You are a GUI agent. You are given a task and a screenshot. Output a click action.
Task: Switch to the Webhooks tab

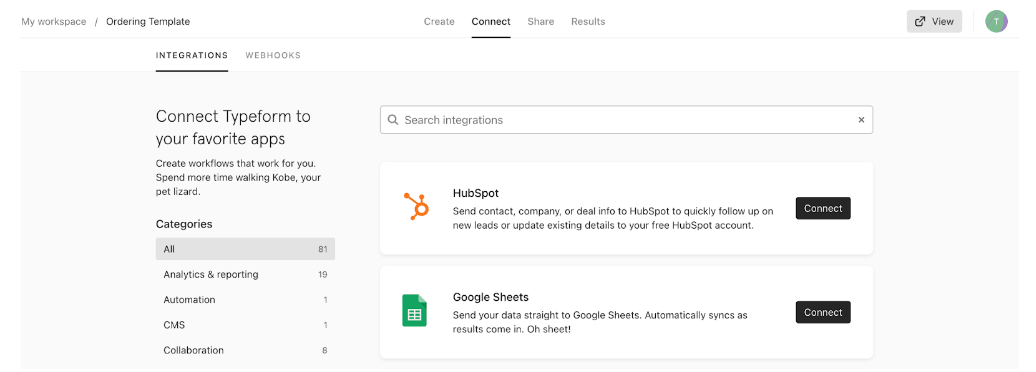click(x=273, y=56)
